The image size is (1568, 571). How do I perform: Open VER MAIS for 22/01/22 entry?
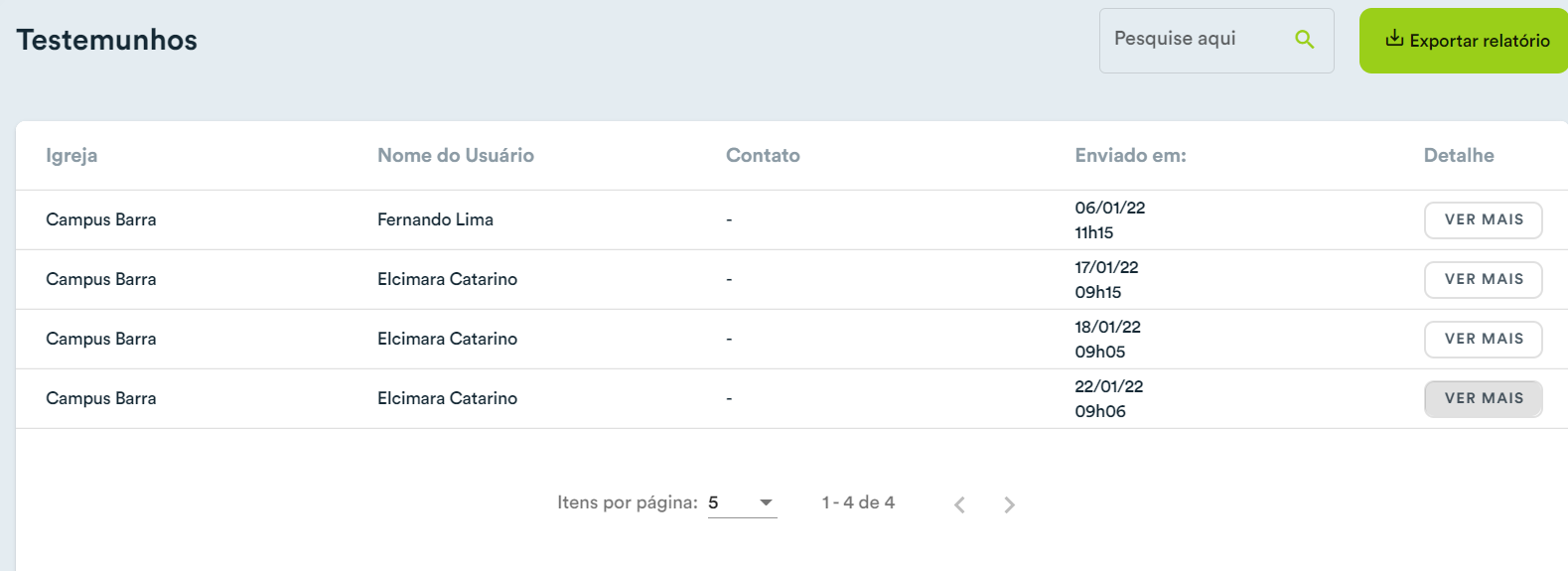[1484, 398]
